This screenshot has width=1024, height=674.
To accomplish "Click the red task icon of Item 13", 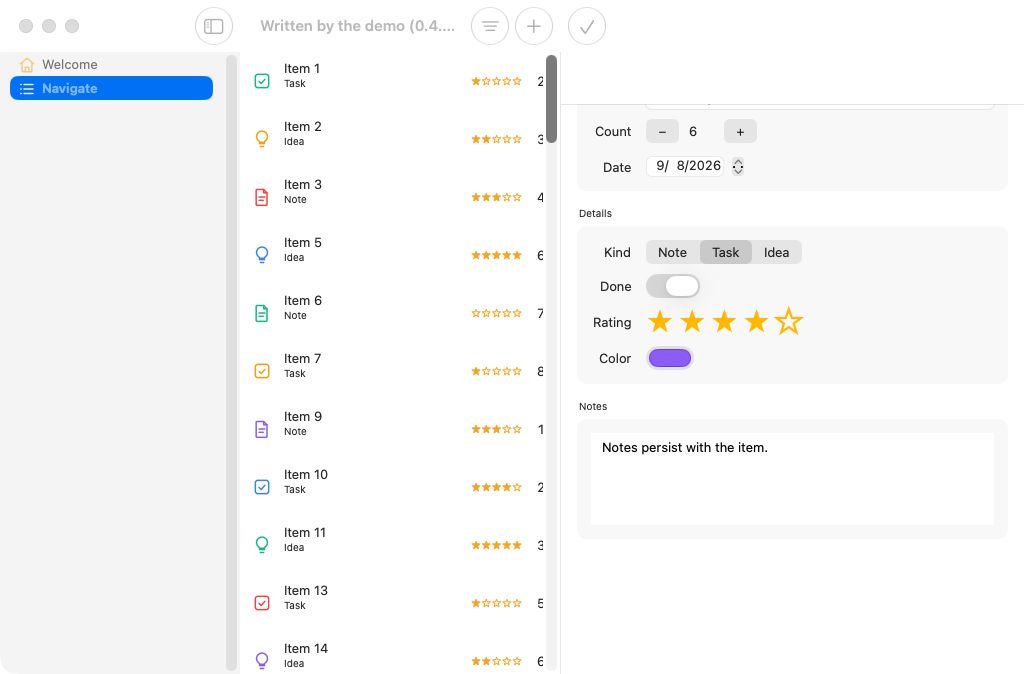I will click(262, 603).
